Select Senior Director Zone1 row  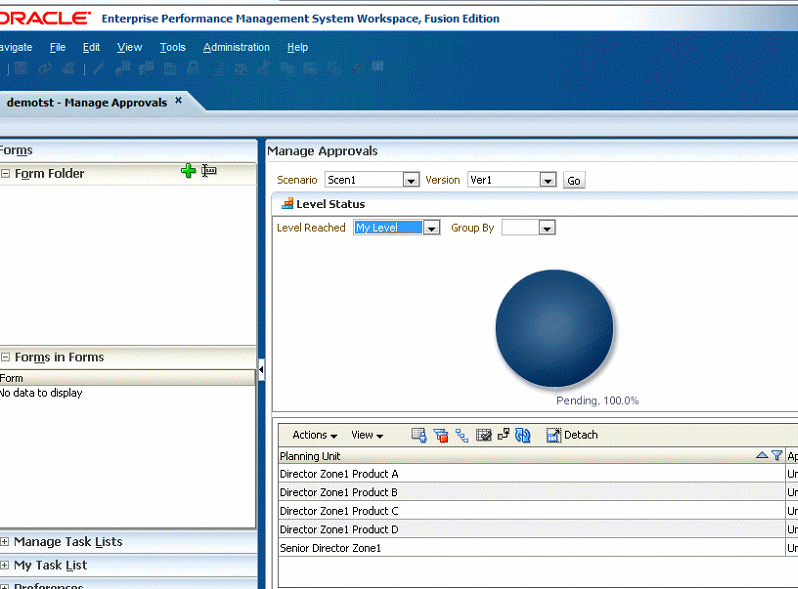click(x=532, y=548)
